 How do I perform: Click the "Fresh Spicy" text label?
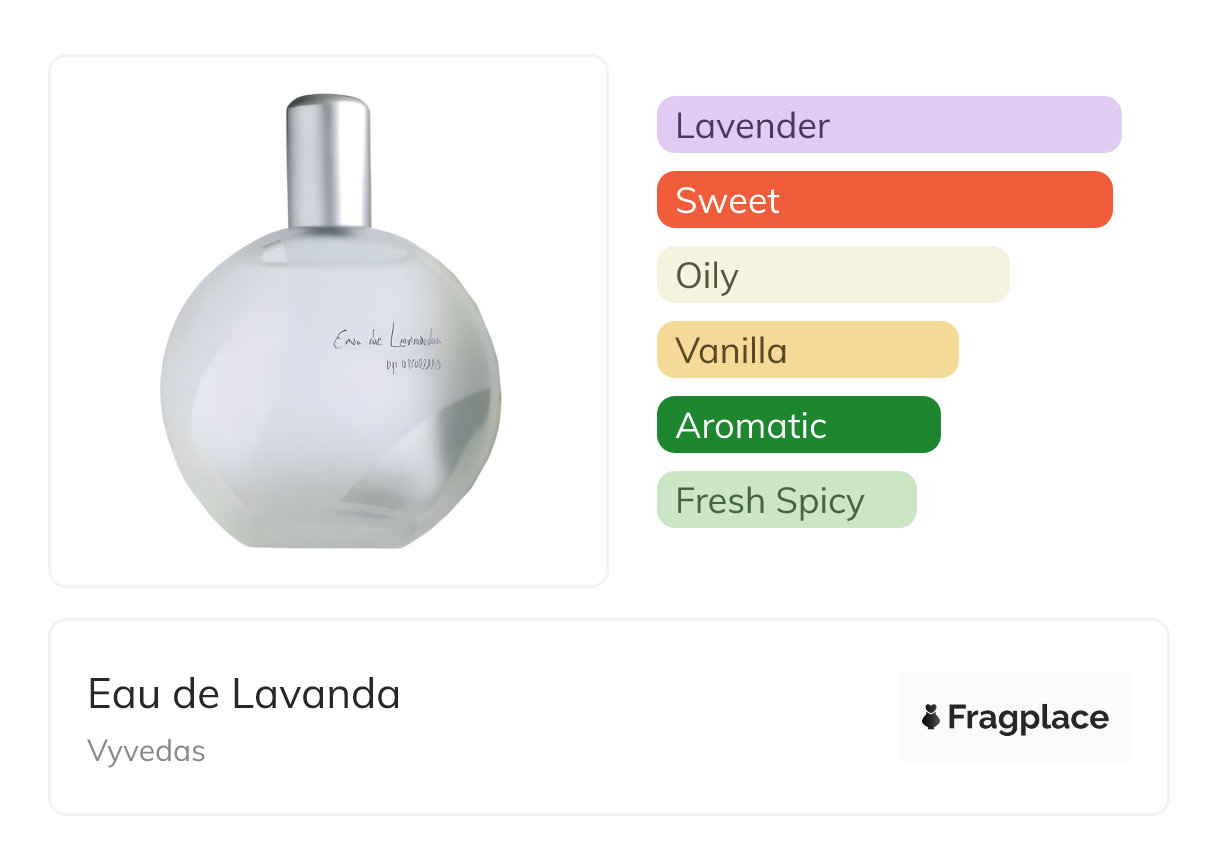pyautogui.click(x=770, y=501)
